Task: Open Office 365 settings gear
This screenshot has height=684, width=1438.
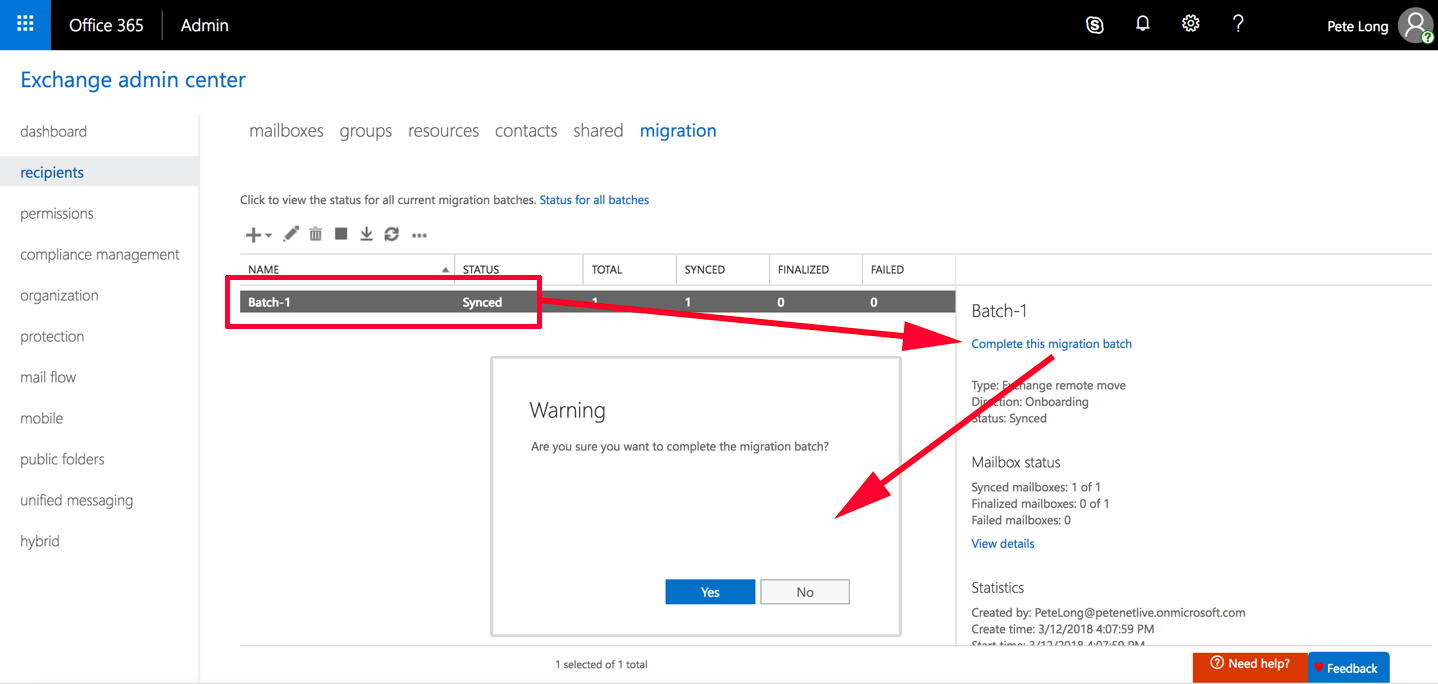Action: [x=1190, y=24]
